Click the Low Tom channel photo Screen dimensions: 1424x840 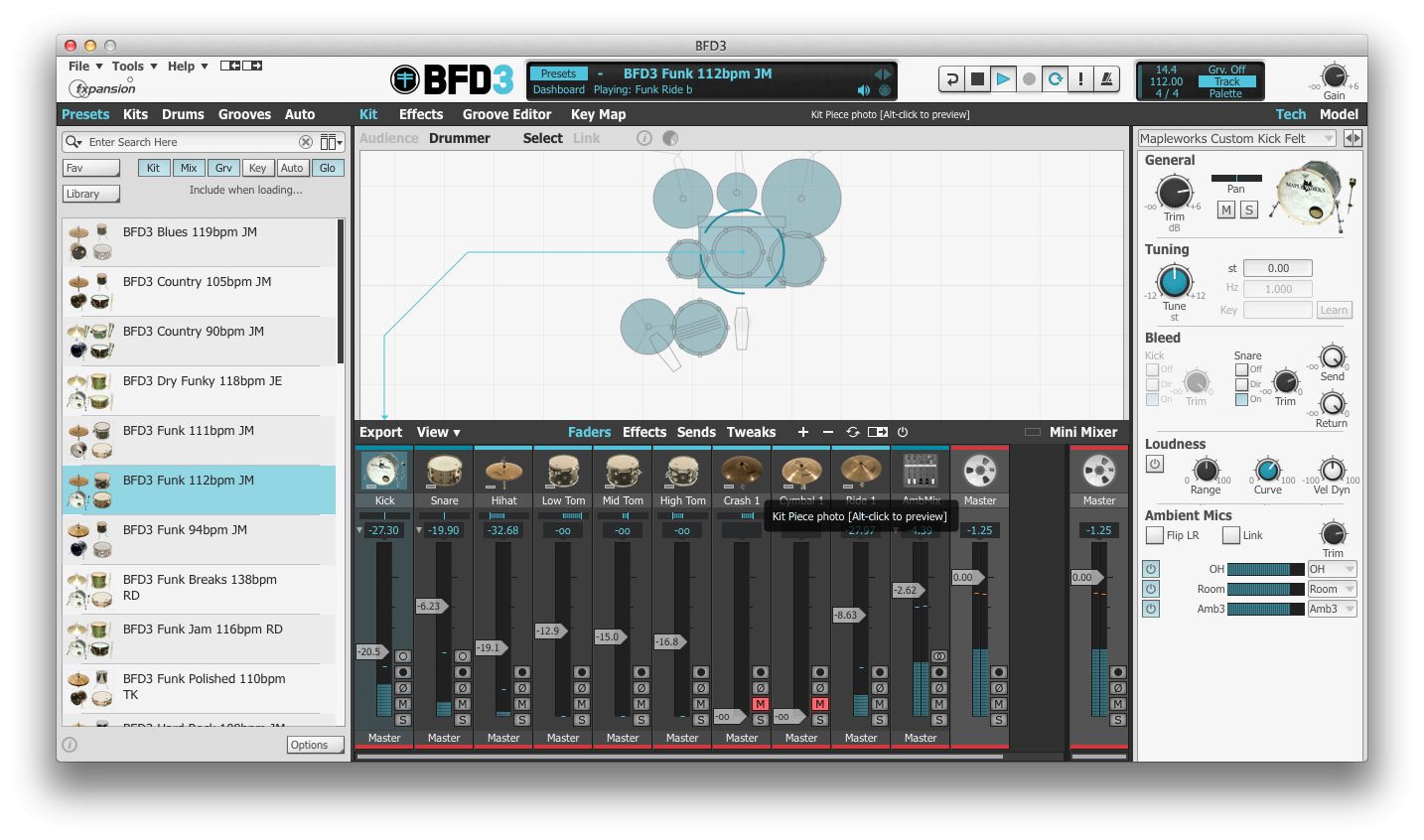pos(563,472)
